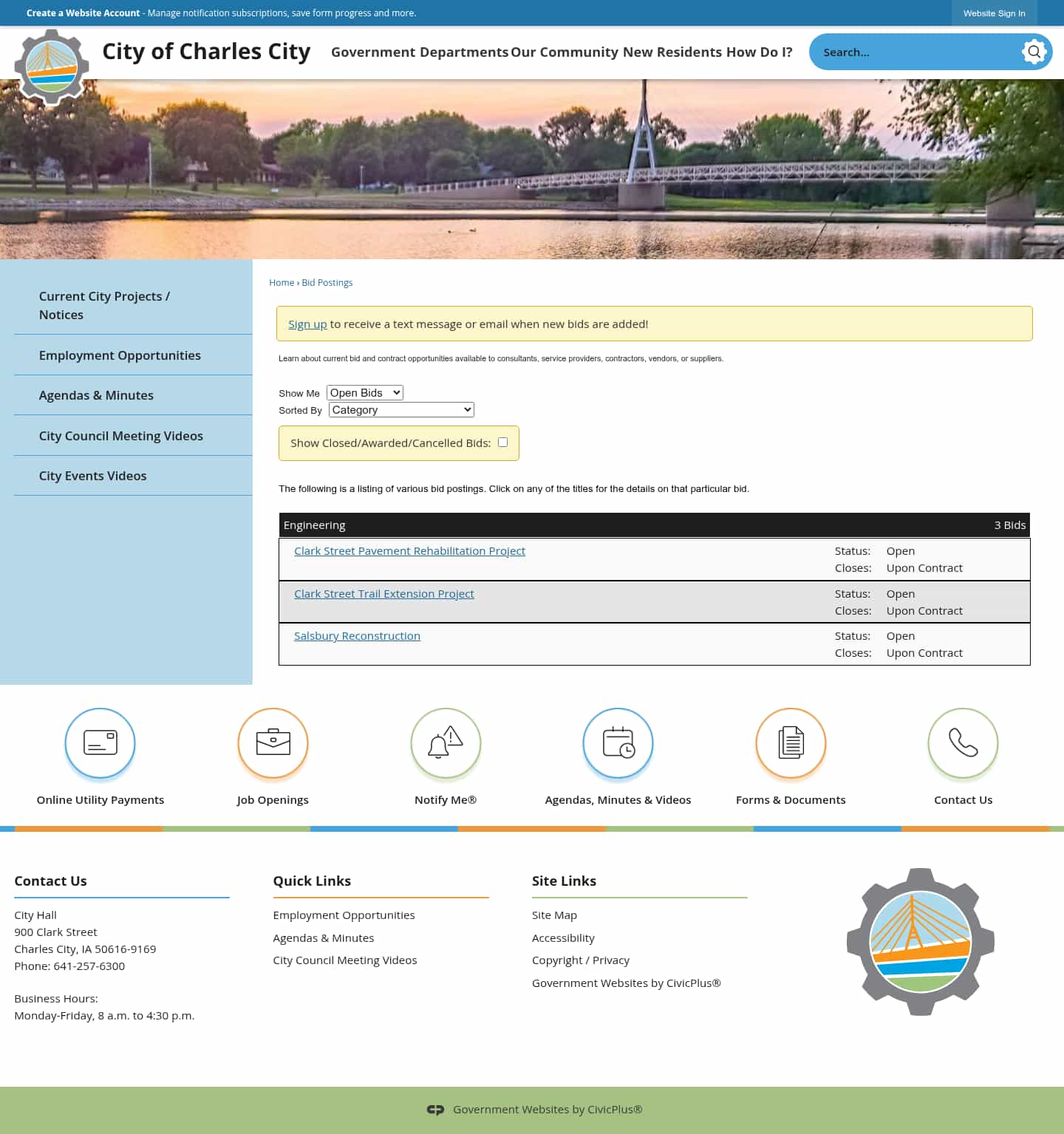
Task: Click the large gear logo in footer
Action: coord(921,942)
